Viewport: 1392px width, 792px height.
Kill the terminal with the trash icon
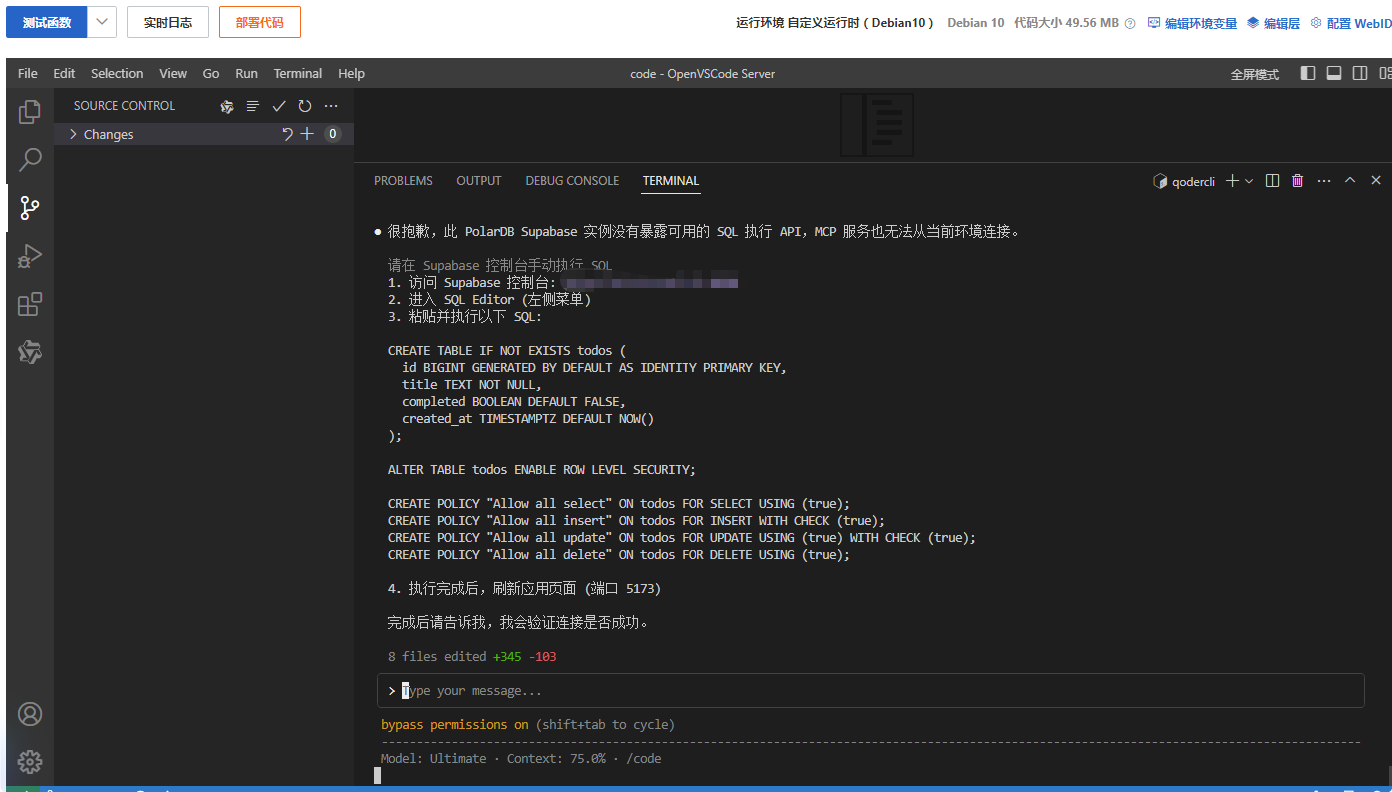click(x=1298, y=181)
